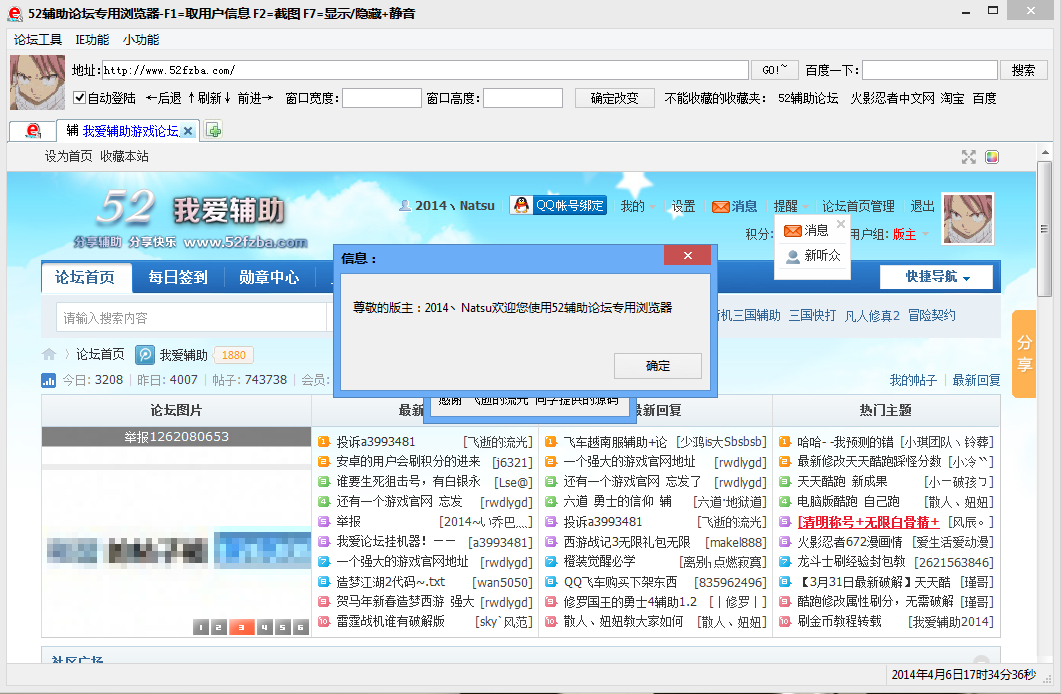
Task: Click the profile avatar on the forum page
Action: pos(968,218)
